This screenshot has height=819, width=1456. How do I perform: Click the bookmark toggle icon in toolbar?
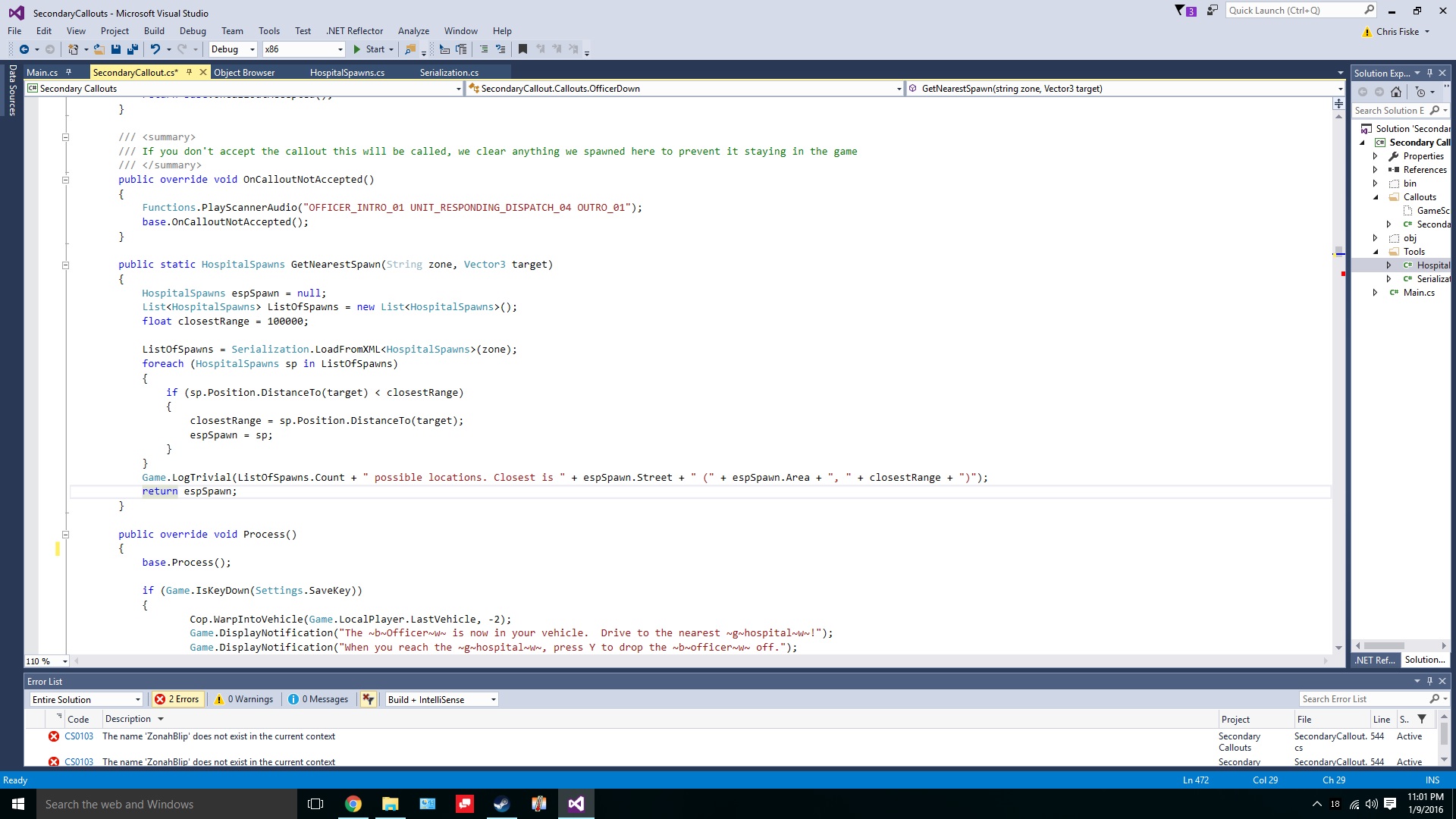pyautogui.click(x=522, y=49)
